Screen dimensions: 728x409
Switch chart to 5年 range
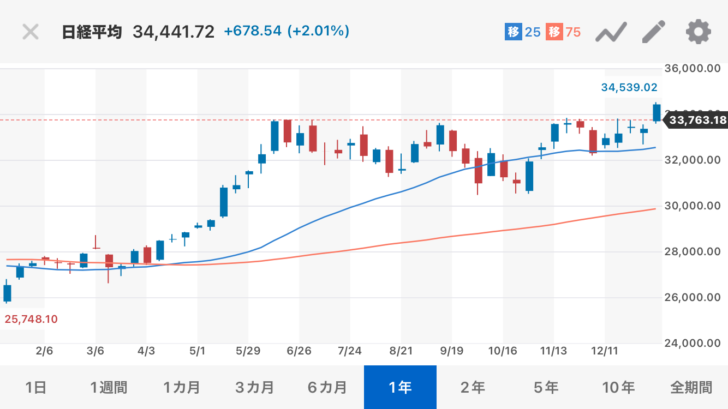pyautogui.click(x=546, y=387)
